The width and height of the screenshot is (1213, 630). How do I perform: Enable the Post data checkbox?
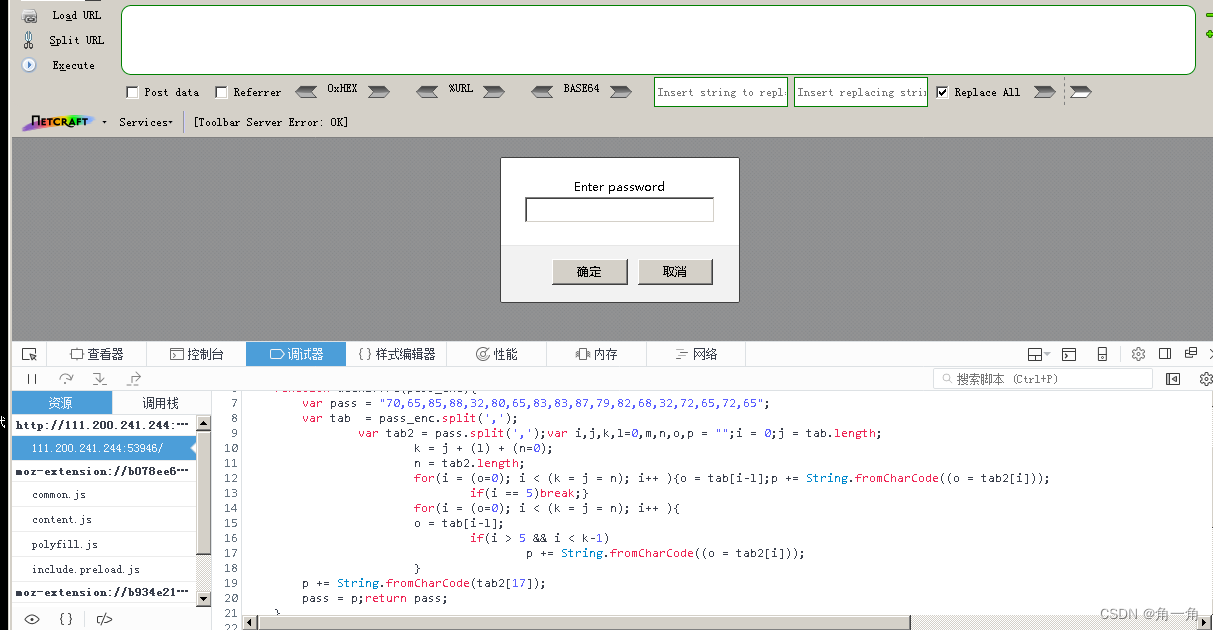pos(132,92)
